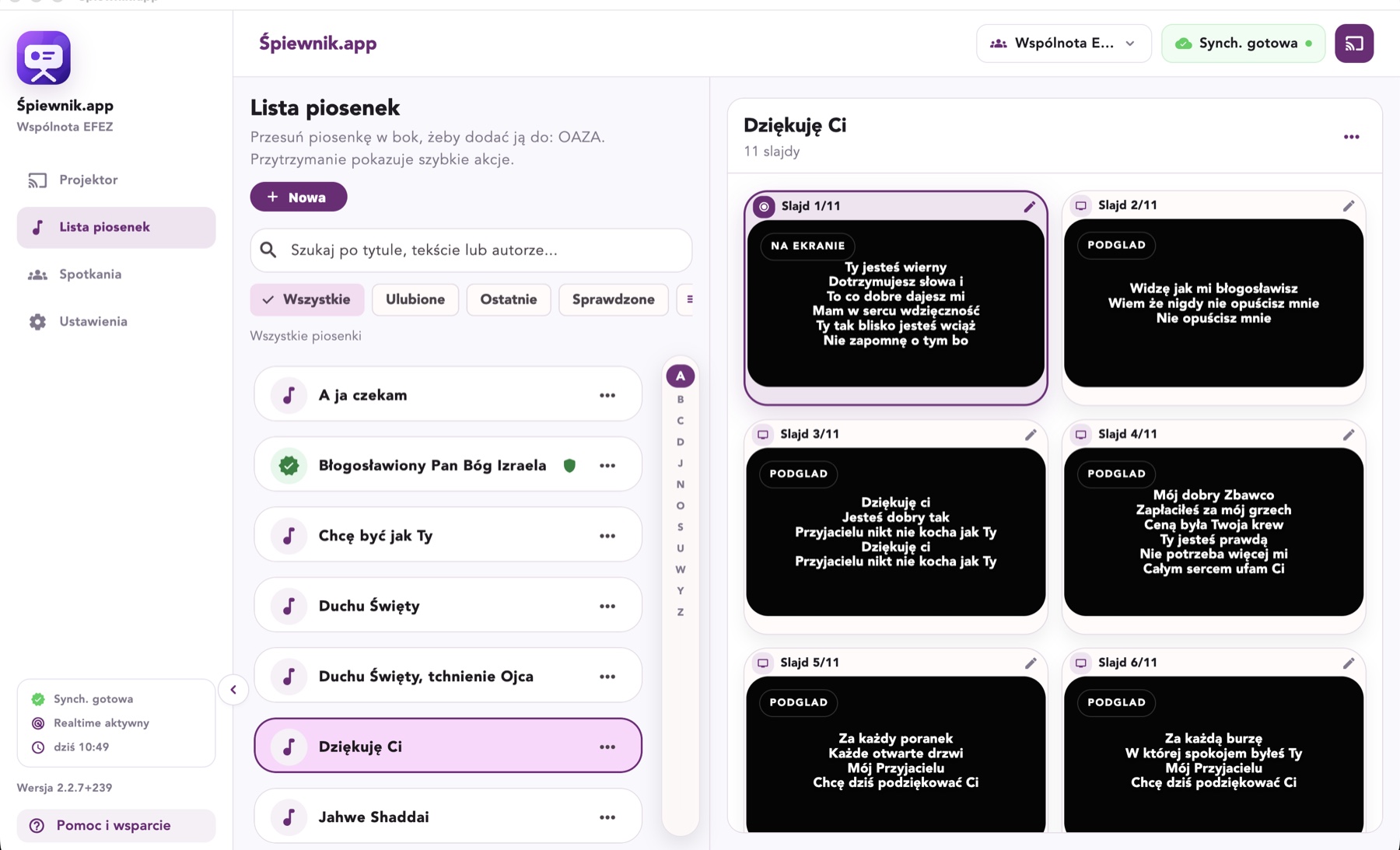Open the song Jahwe Shaddai

tap(448, 817)
